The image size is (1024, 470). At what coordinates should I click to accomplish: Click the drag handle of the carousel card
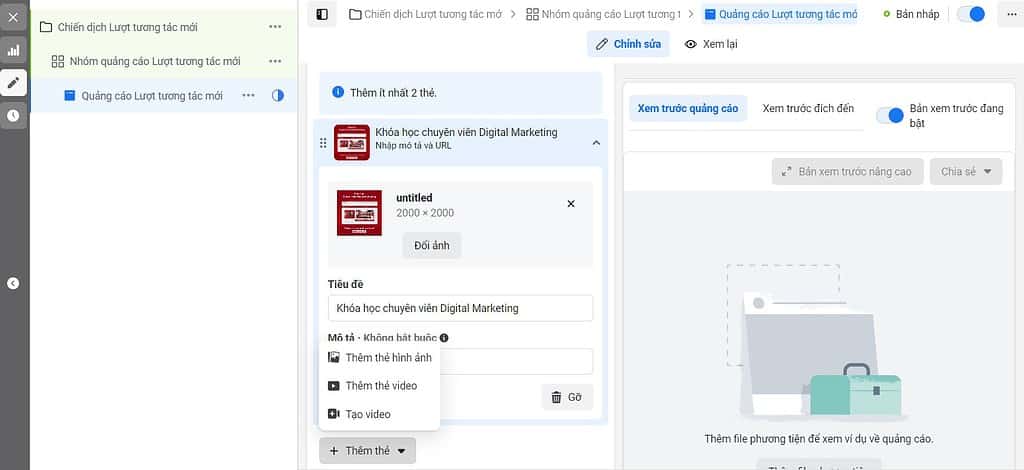[323, 143]
